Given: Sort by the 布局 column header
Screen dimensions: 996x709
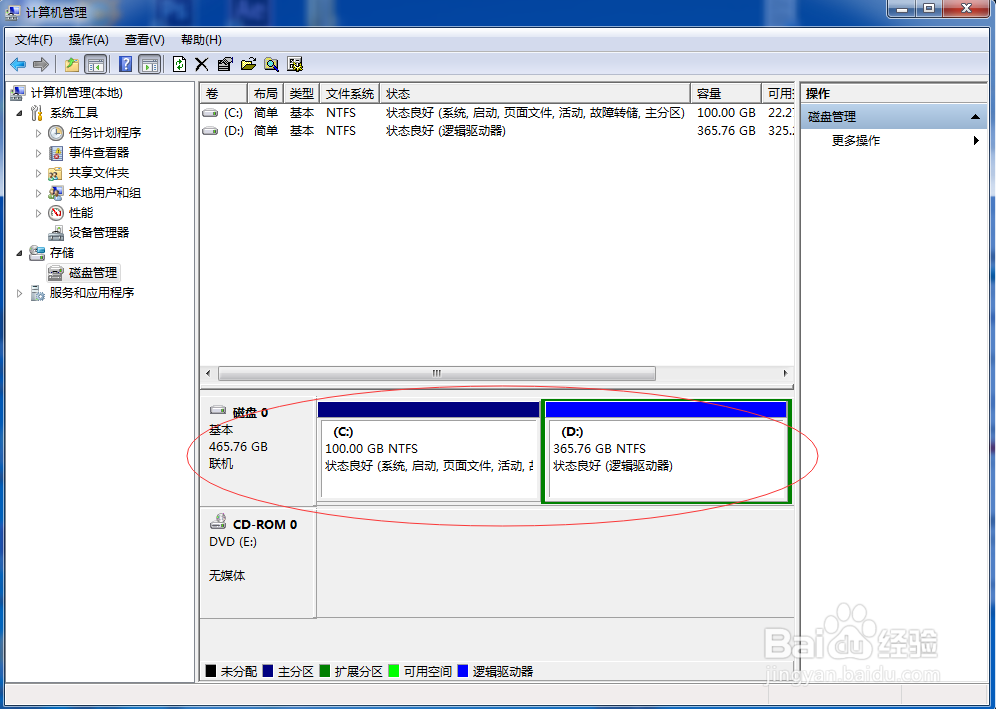Looking at the screenshot, I should pos(266,93).
